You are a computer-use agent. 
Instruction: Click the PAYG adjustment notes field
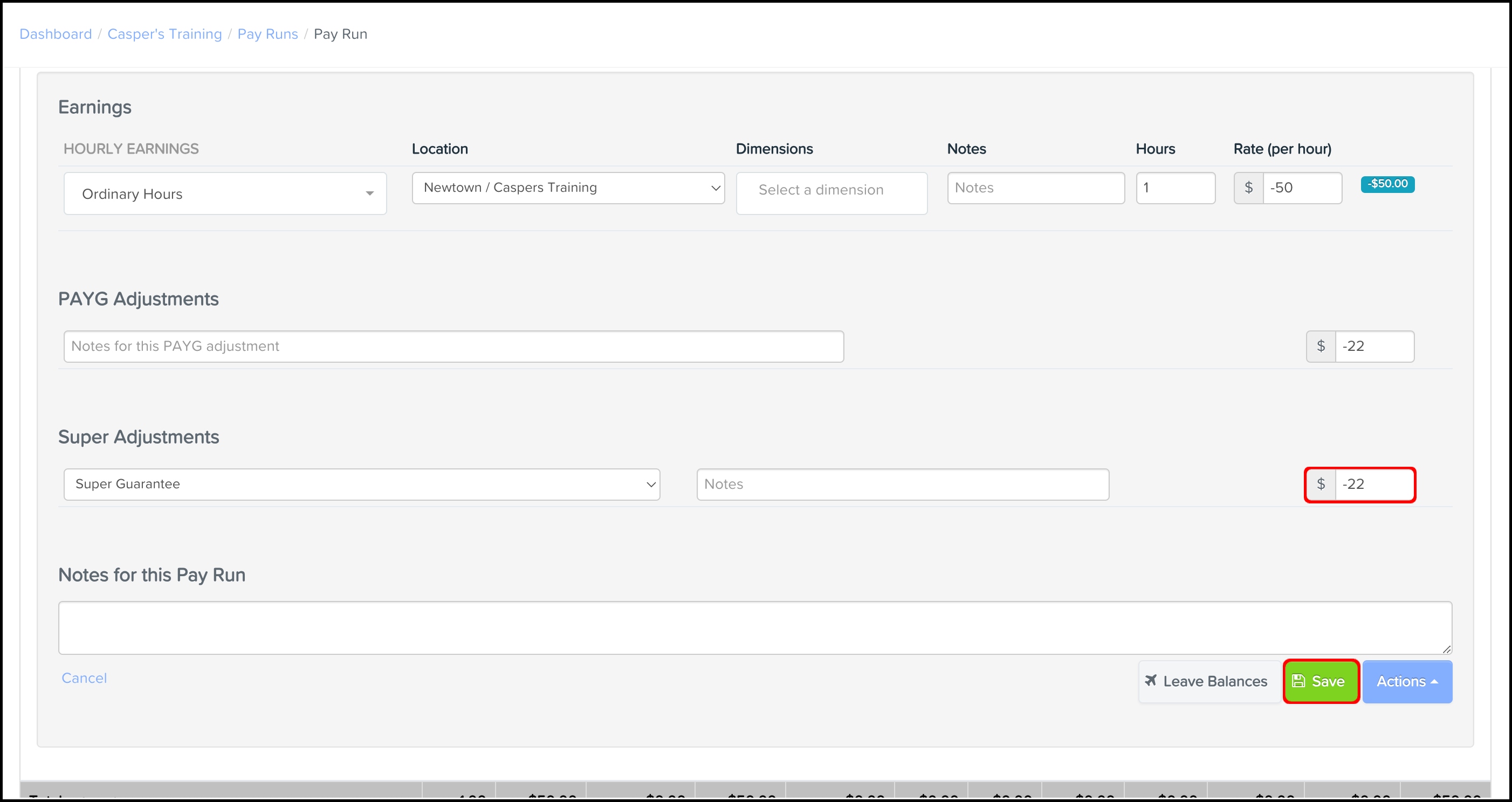pos(453,346)
